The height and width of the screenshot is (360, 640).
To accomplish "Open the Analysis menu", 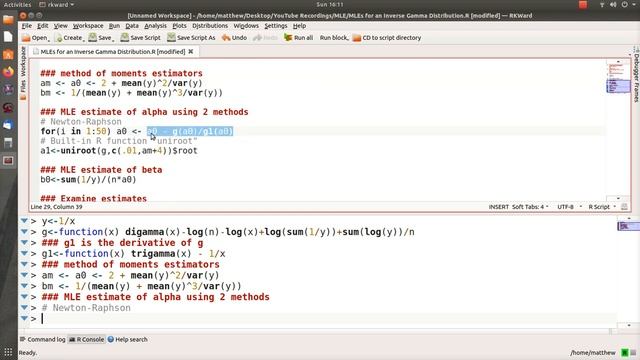I will (155, 26).
